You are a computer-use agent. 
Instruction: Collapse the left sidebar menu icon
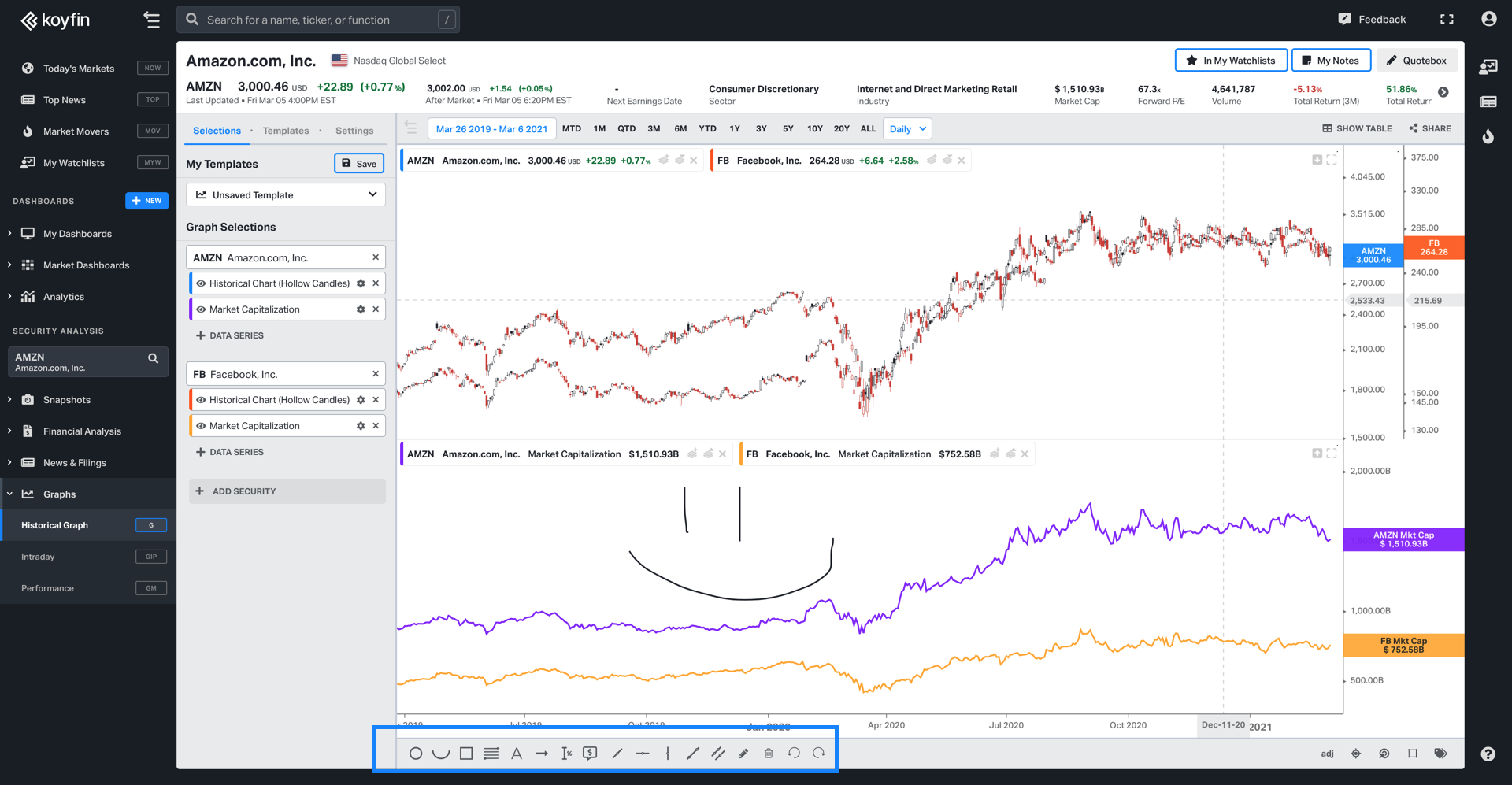pos(151,20)
